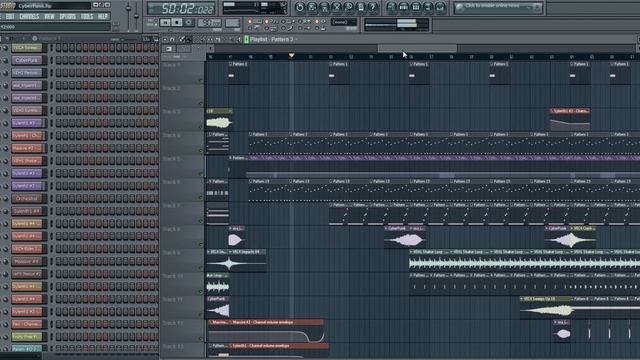Toggle the playlist magnet snap icon

pos(172,40)
